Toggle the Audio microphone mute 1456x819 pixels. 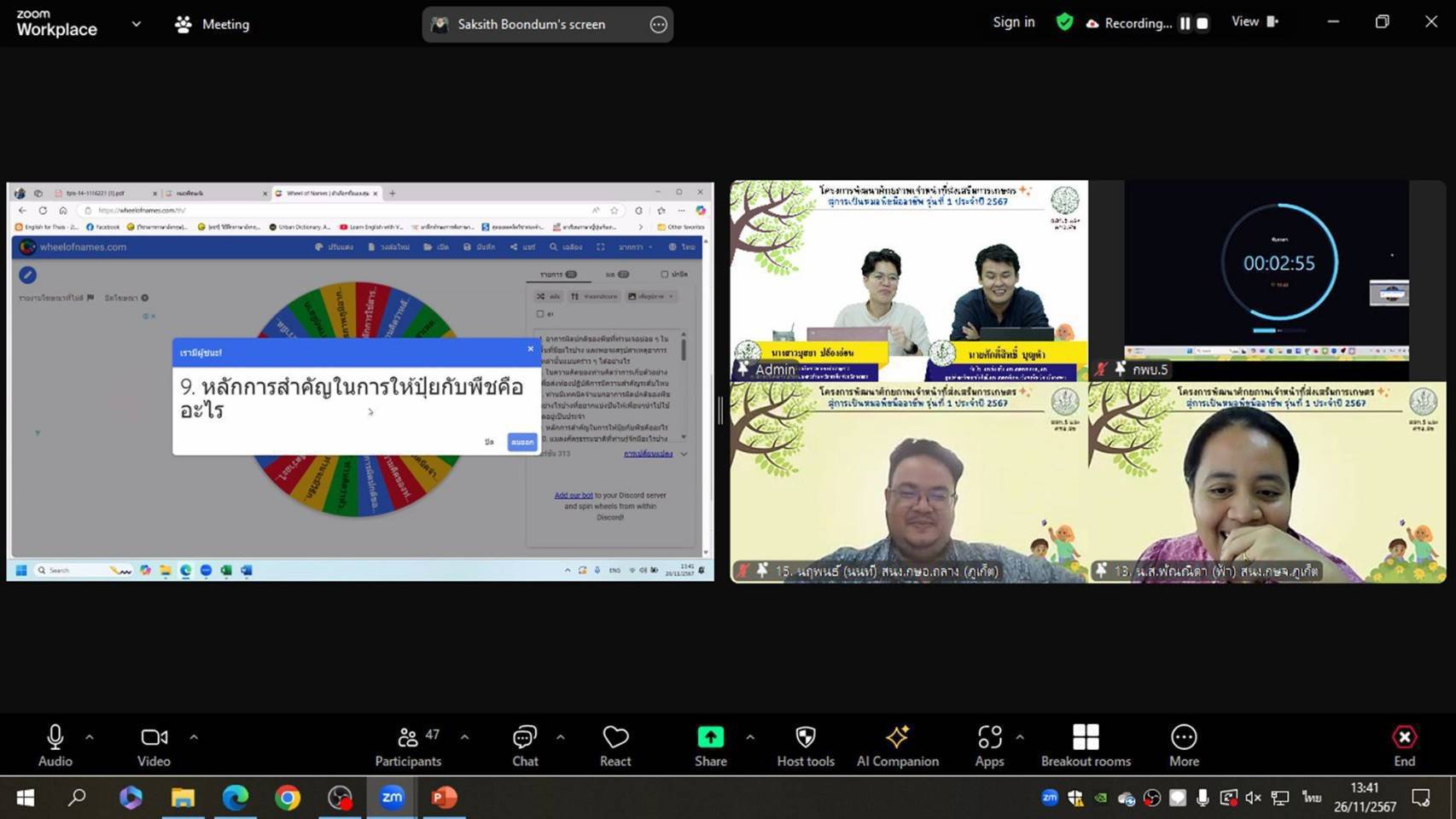pos(55,746)
